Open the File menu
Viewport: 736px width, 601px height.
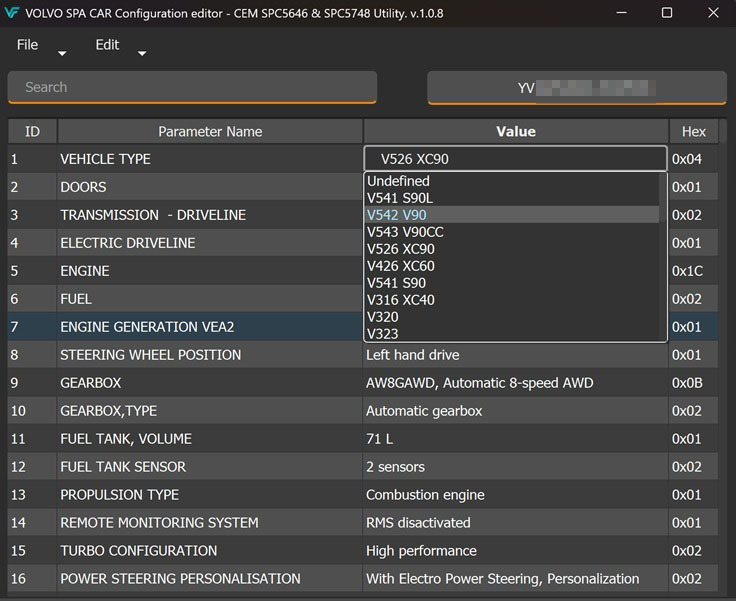click(27, 45)
